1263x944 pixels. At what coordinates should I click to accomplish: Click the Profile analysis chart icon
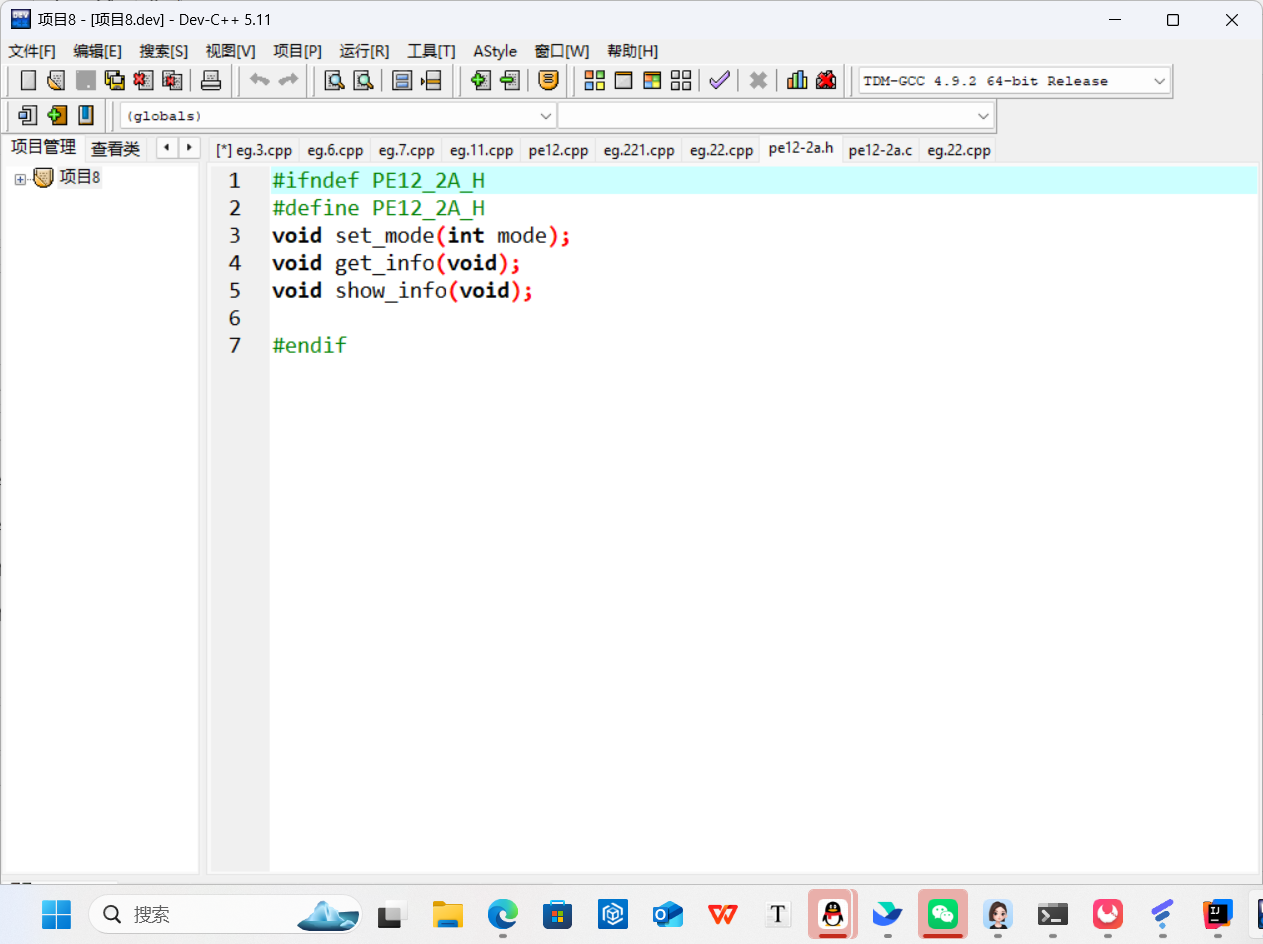click(x=797, y=81)
